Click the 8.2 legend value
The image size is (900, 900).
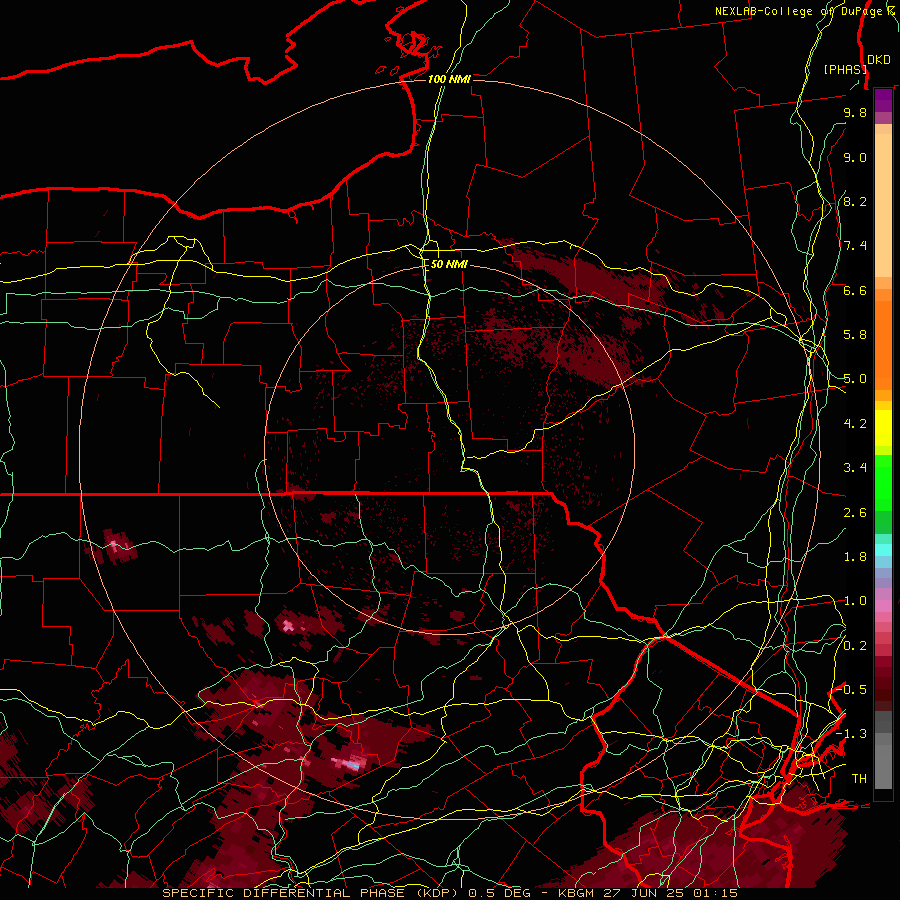coord(855,201)
